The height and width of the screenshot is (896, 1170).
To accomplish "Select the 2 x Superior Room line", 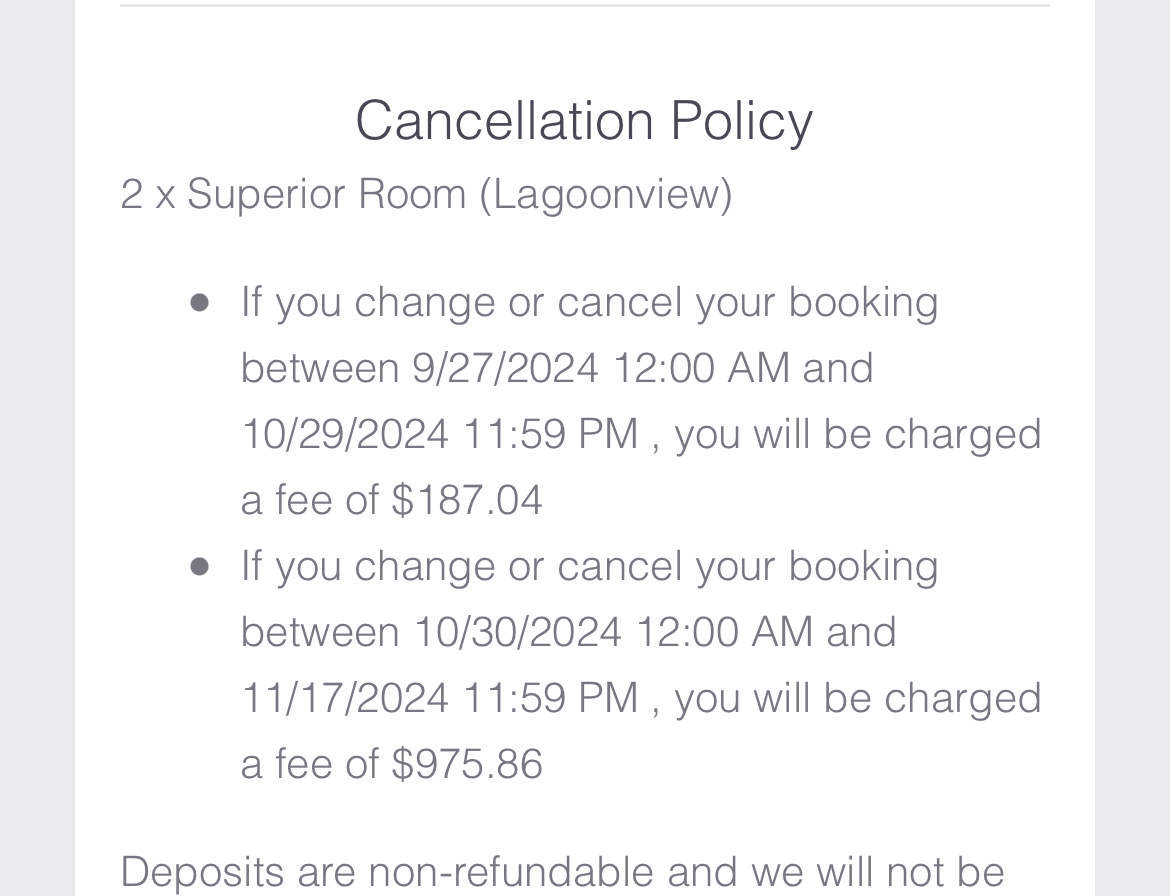I will 425,194.
